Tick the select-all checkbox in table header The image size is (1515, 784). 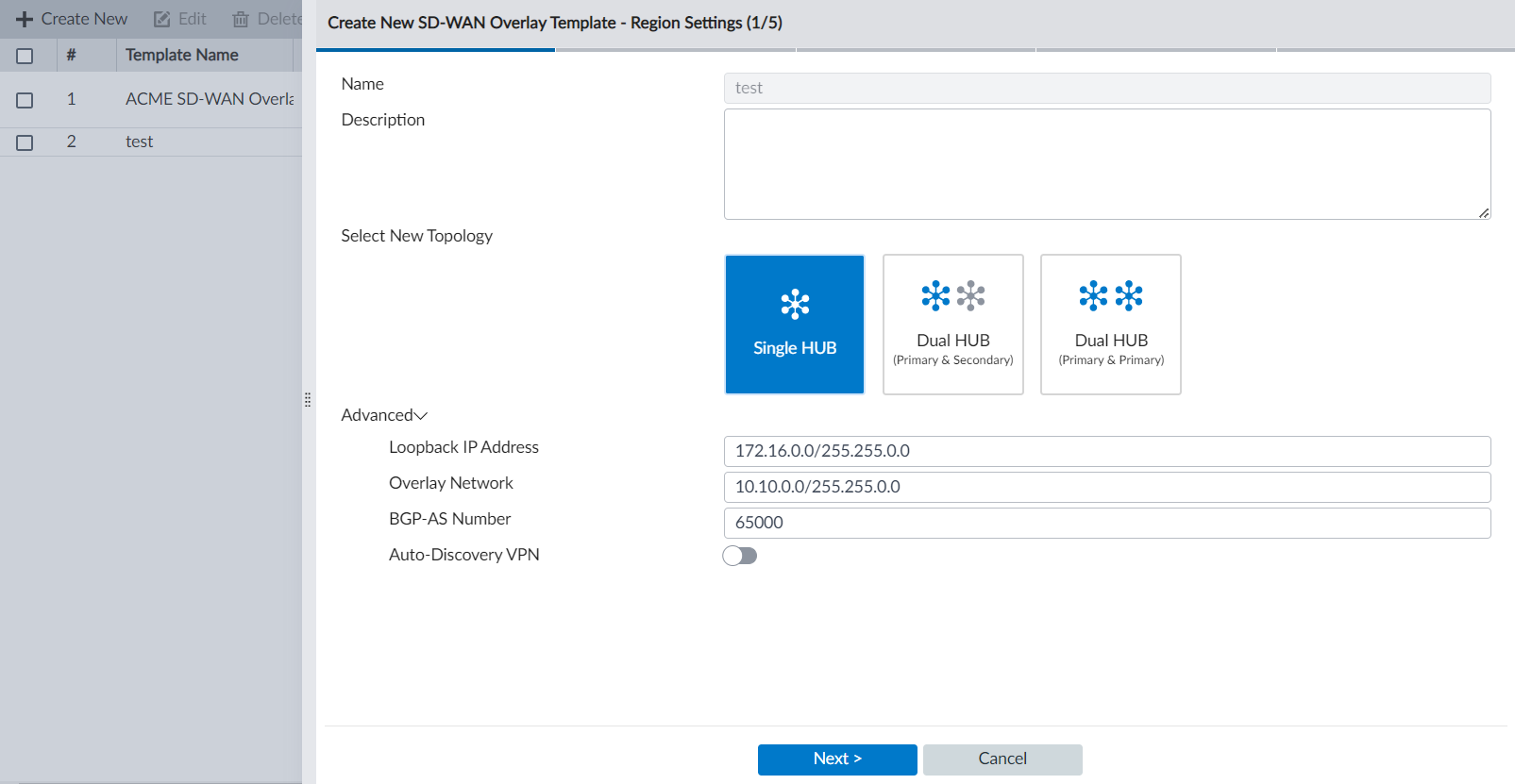click(x=25, y=56)
